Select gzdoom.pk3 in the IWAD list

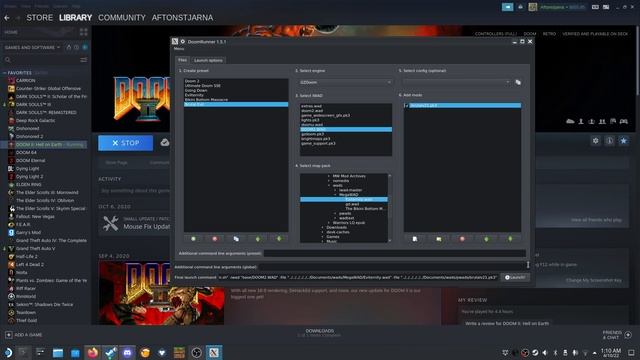346,134
